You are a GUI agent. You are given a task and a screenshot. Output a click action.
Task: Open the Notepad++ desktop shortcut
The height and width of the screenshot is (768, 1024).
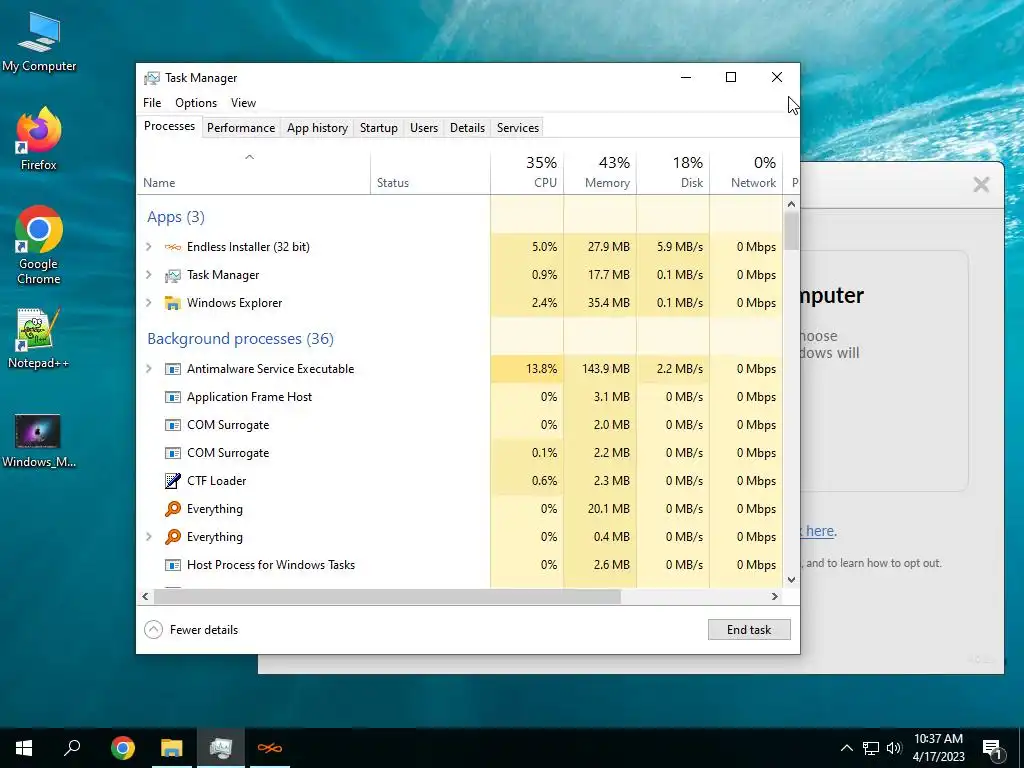coord(39,338)
